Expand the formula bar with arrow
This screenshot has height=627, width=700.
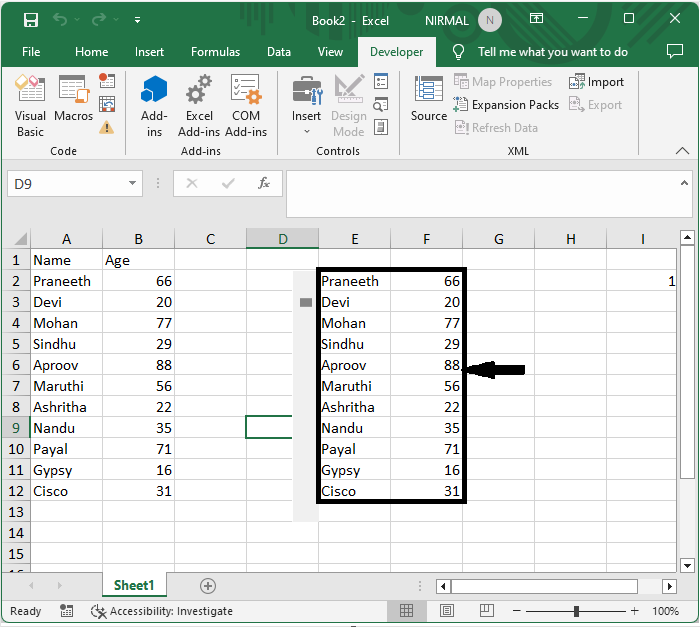pos(684,183)
